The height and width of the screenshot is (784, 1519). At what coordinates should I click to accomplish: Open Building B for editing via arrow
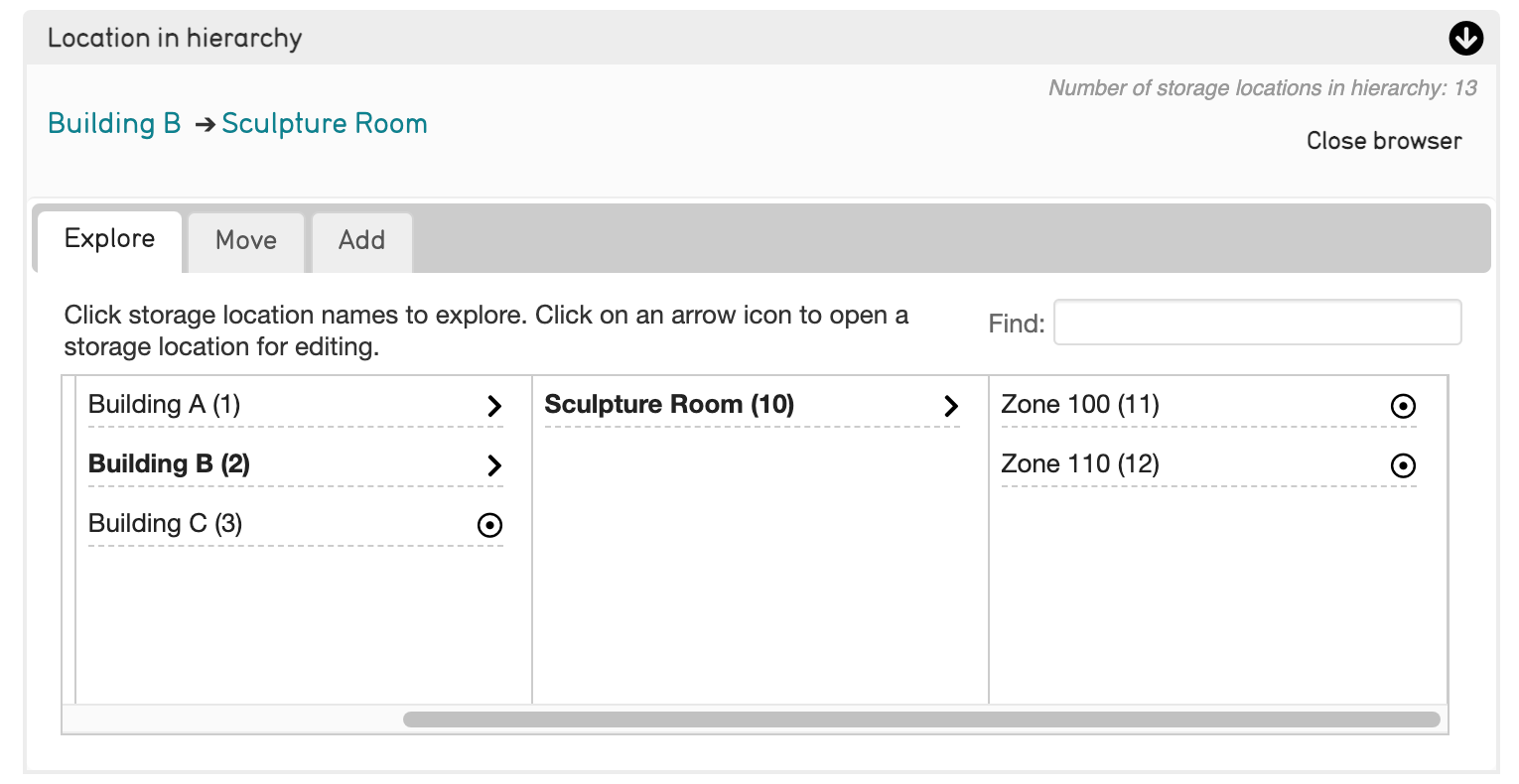click(x=494, y=465)
